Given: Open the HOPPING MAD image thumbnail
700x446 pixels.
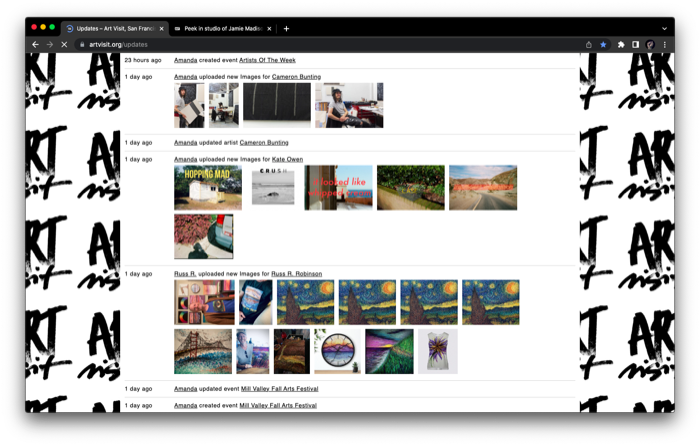Looking at the screenshot, I should pyautogui.click(x=208, y=188).
